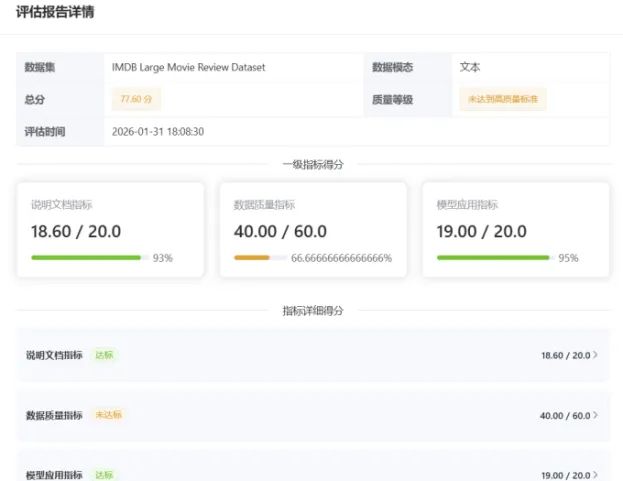Viewport: 623px width, 481px height.
Task: Click the green 达标 tag beside 说明文档指标
Action: click(104, 355)
